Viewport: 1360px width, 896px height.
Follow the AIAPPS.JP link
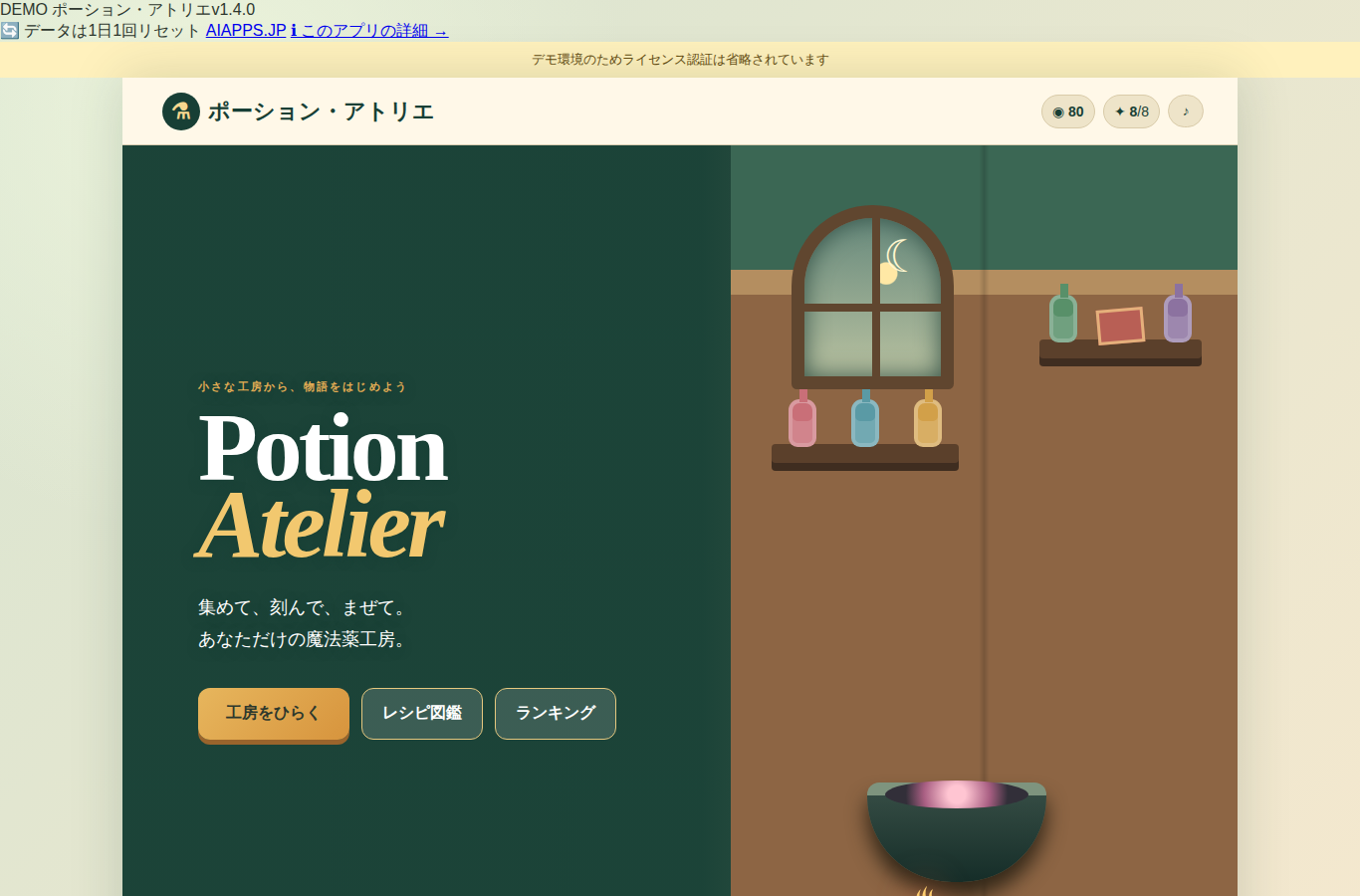coord(246,30)
